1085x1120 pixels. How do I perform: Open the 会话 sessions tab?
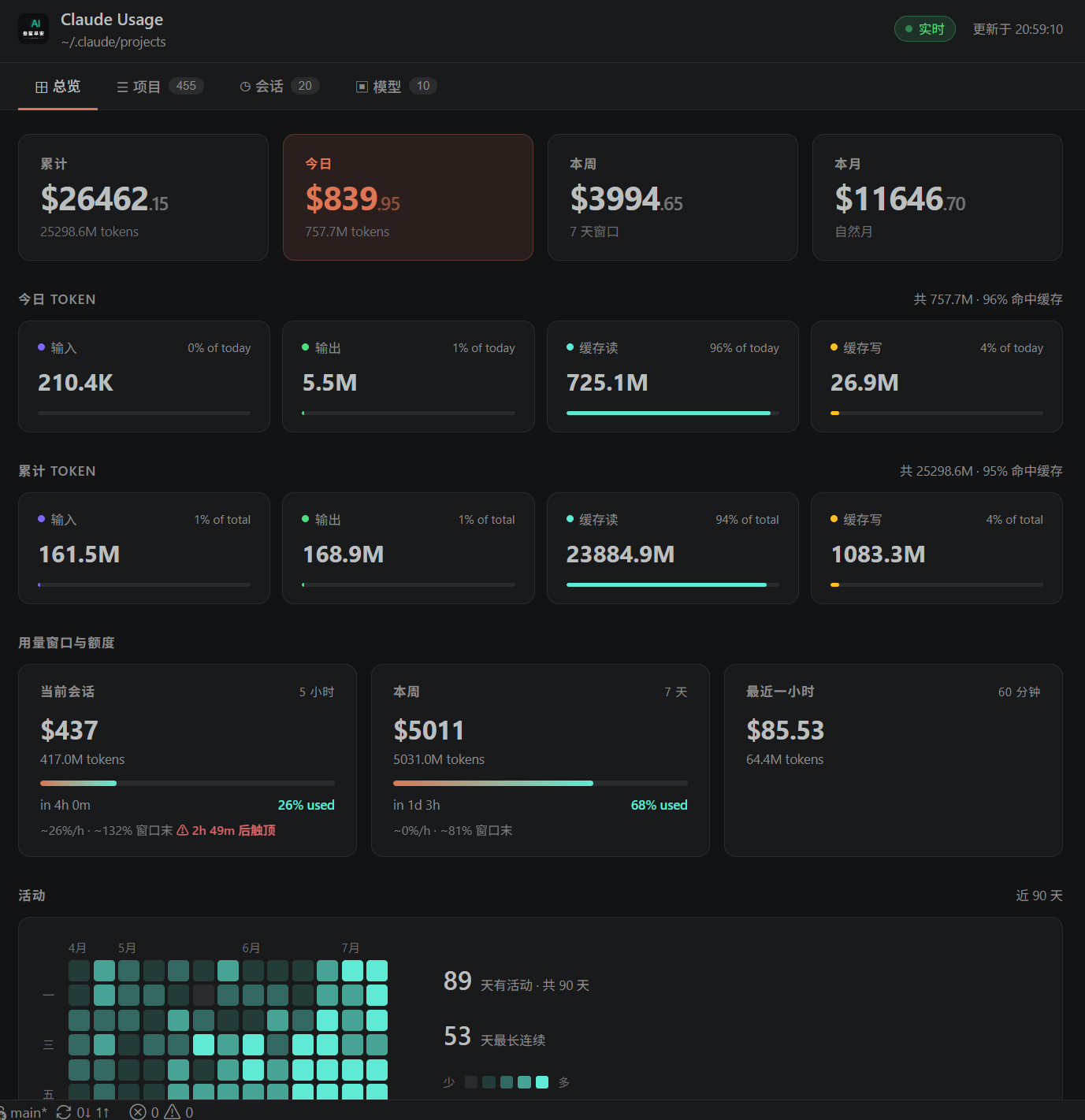[x=280, y=87]
